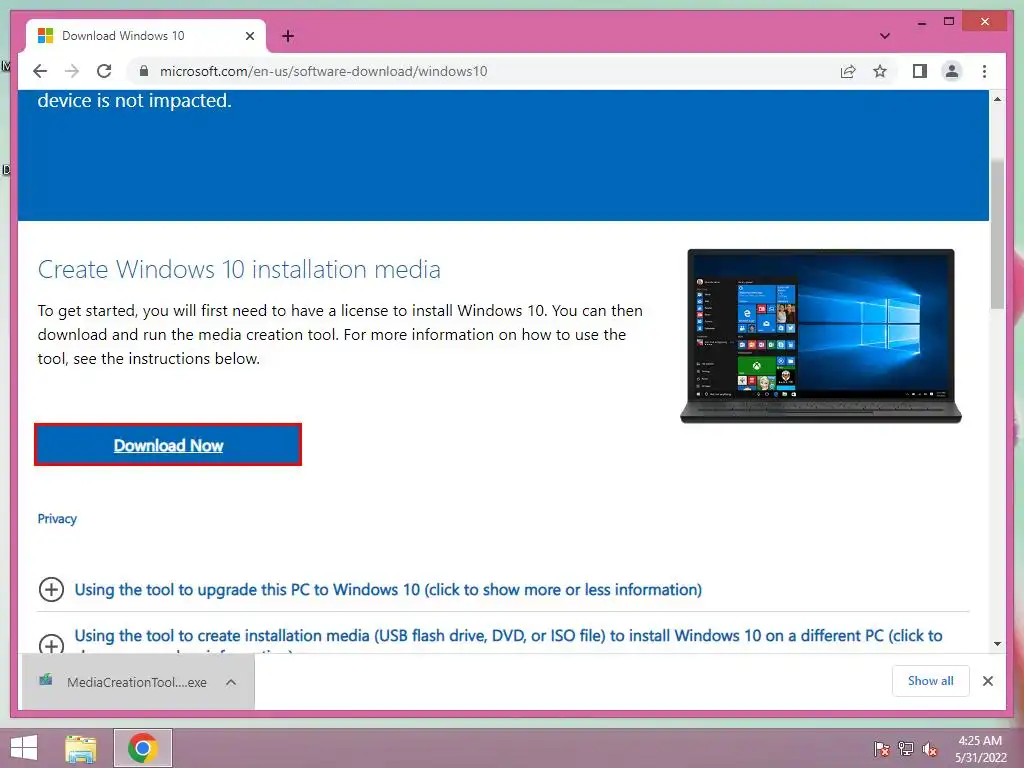1024x768 pixels.
Task: Maximize the Chrome window
Action: pos(949,22)
